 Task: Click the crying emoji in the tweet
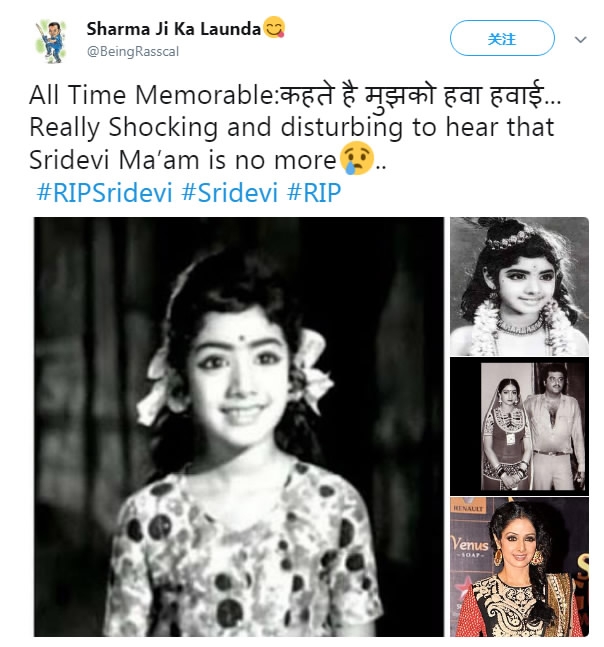[x=355, y=158]
